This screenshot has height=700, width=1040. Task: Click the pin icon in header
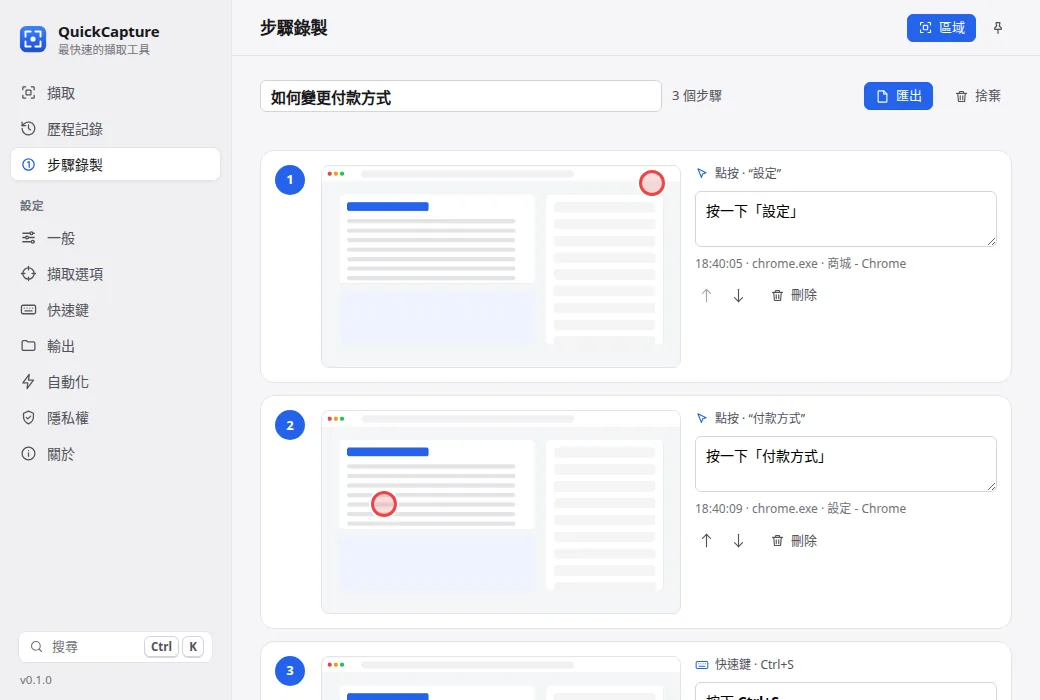(998, 28)
